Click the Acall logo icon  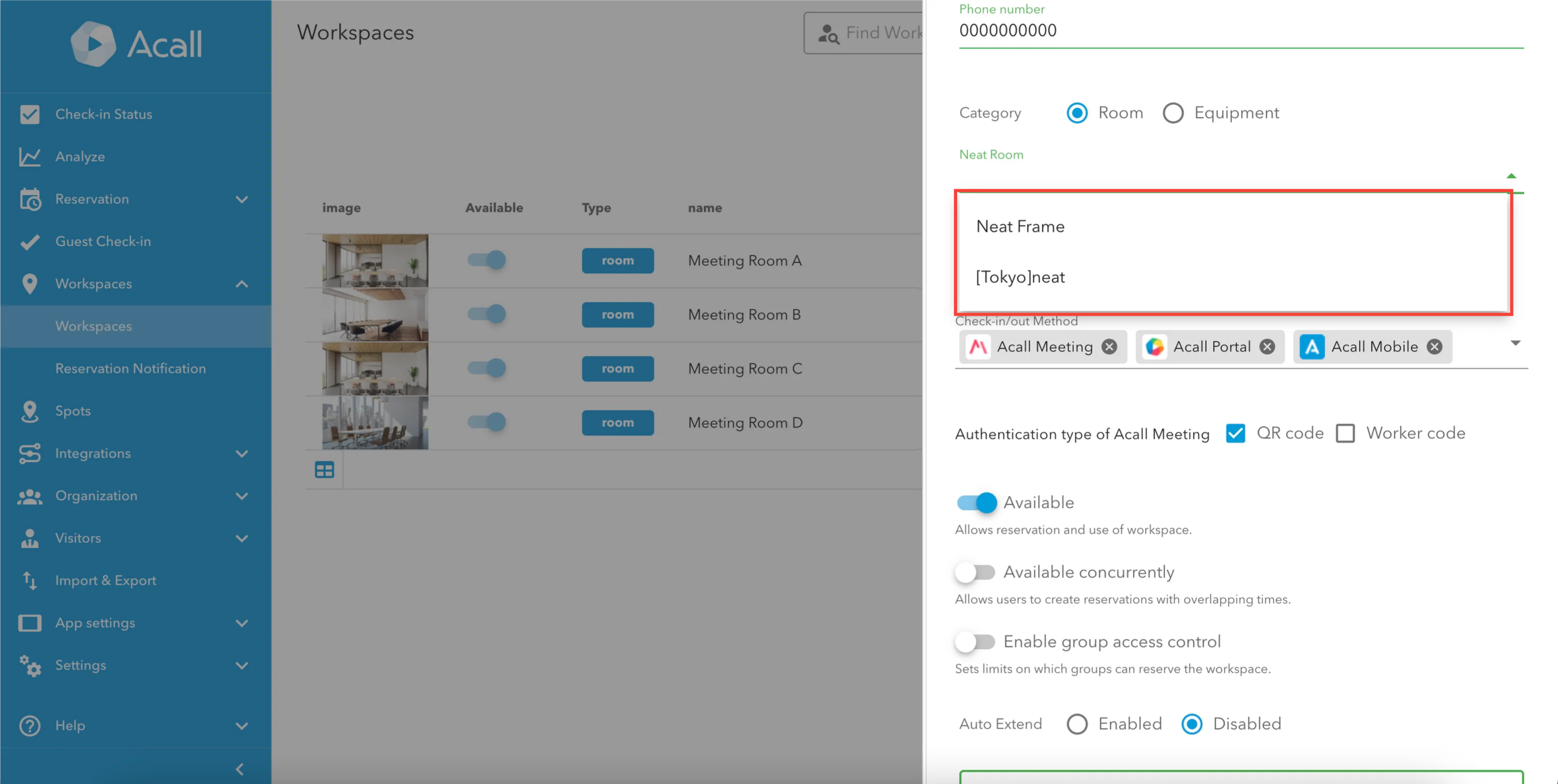(93, 43)
